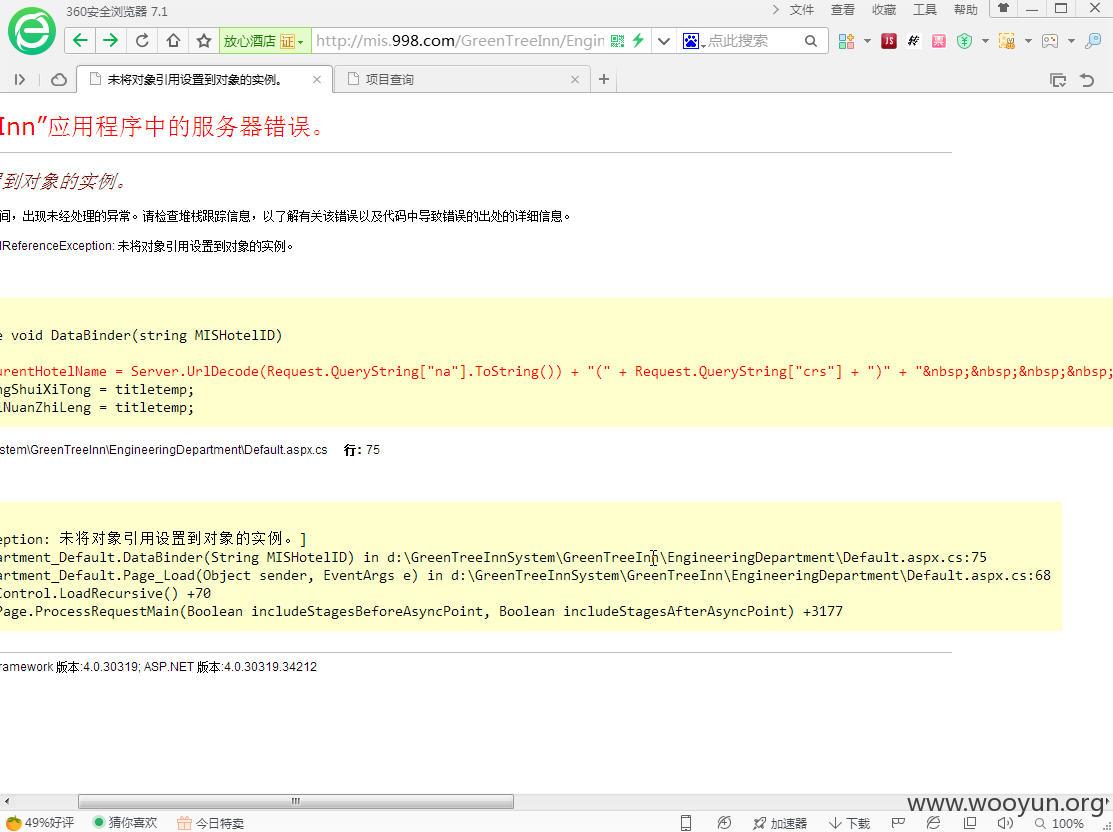
Task: Open the 收藏 menu
Action: 884,10
